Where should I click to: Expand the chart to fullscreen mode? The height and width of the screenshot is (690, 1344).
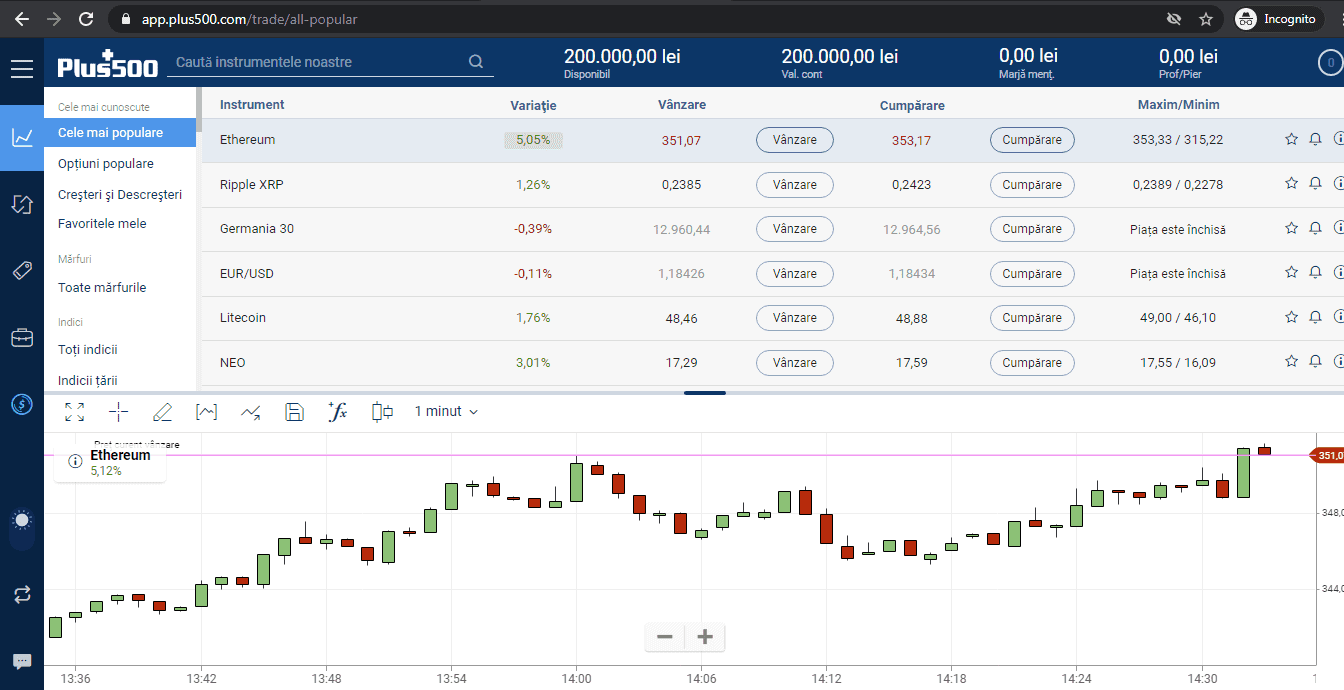74,411
